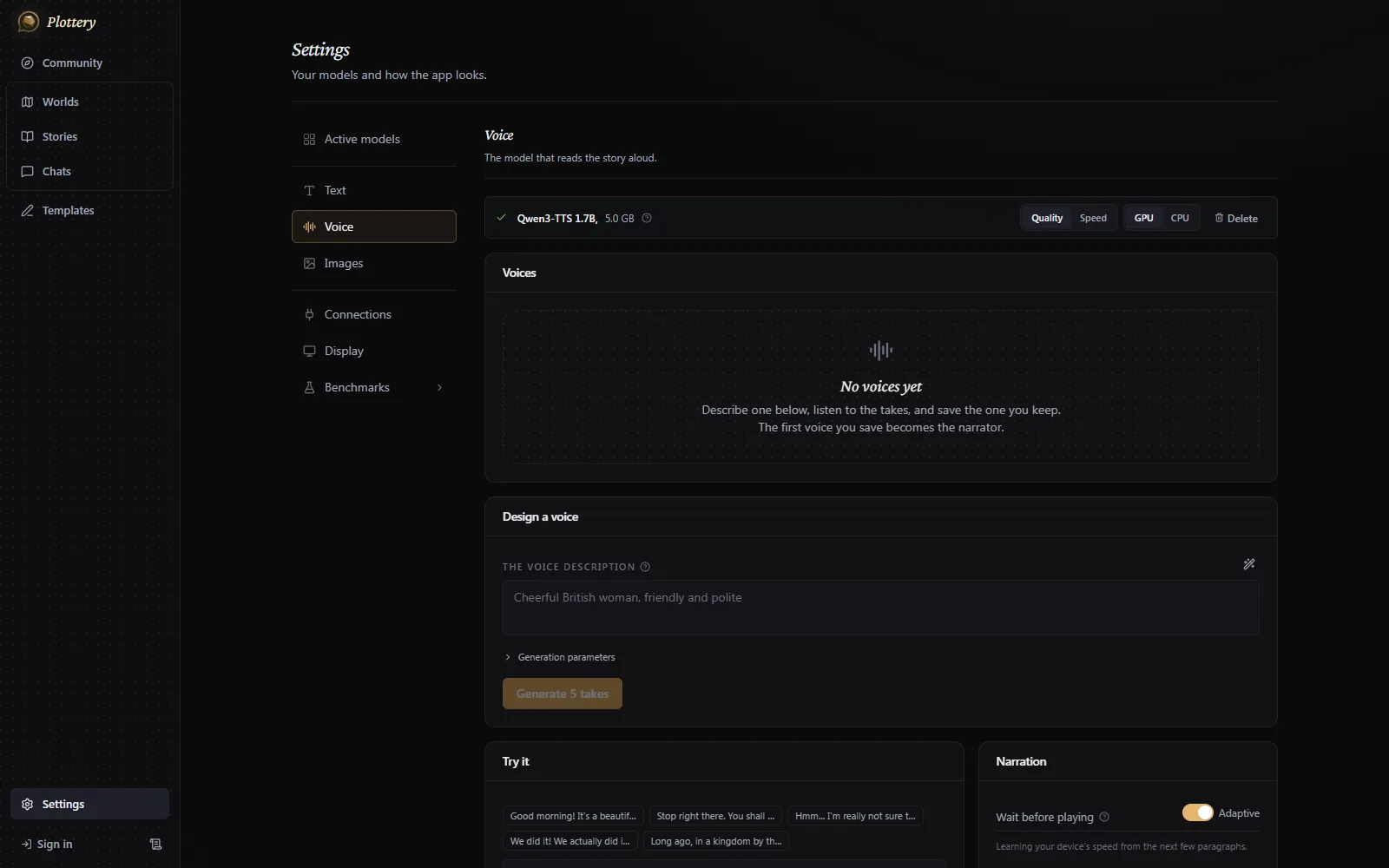Image resolution: width=1389 pixels, height=868 pixels.
Task: Click the checkmark beside Qwen3-TTS 1.7B
Action: coord(501,218)
